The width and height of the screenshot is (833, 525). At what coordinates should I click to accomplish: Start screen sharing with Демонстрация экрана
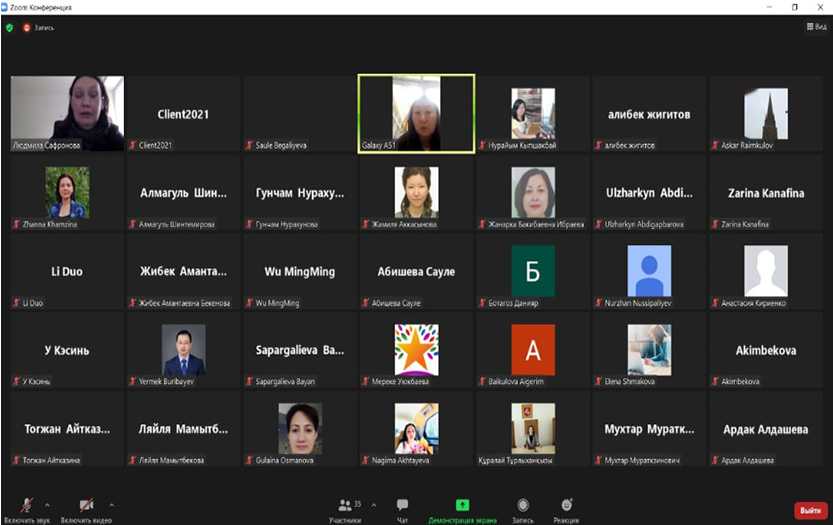pos(462,509)
